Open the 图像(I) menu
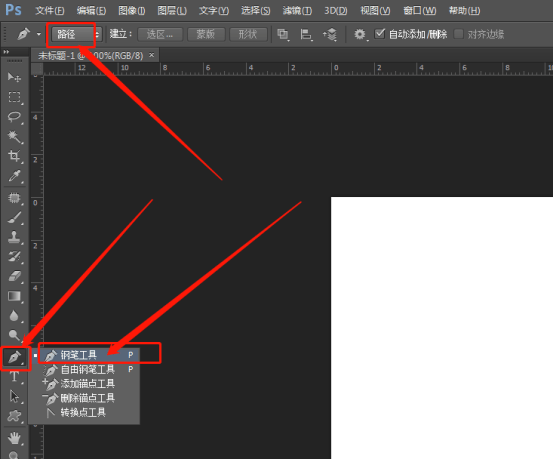 point(131,11)
